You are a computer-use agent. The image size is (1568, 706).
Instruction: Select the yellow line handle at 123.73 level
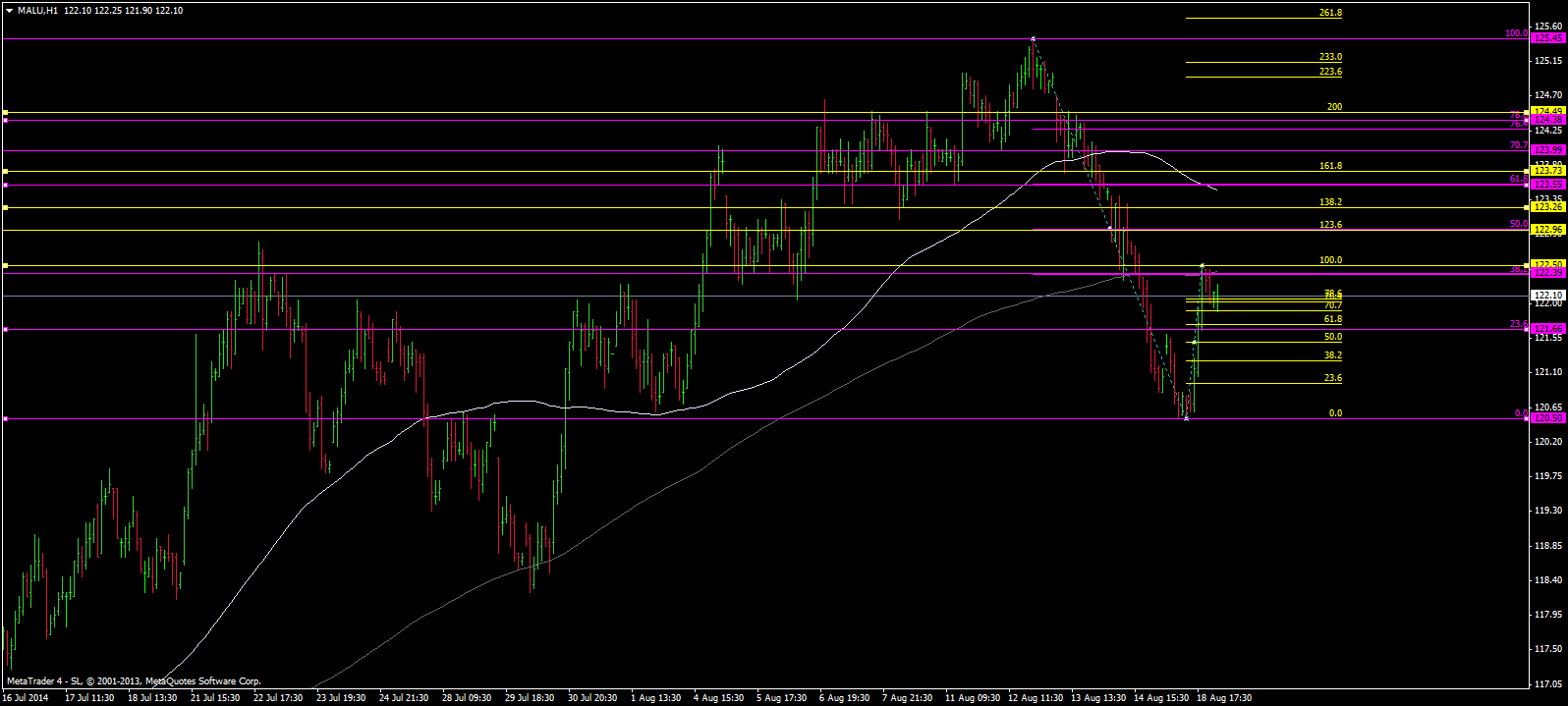(x=5, y=171)
